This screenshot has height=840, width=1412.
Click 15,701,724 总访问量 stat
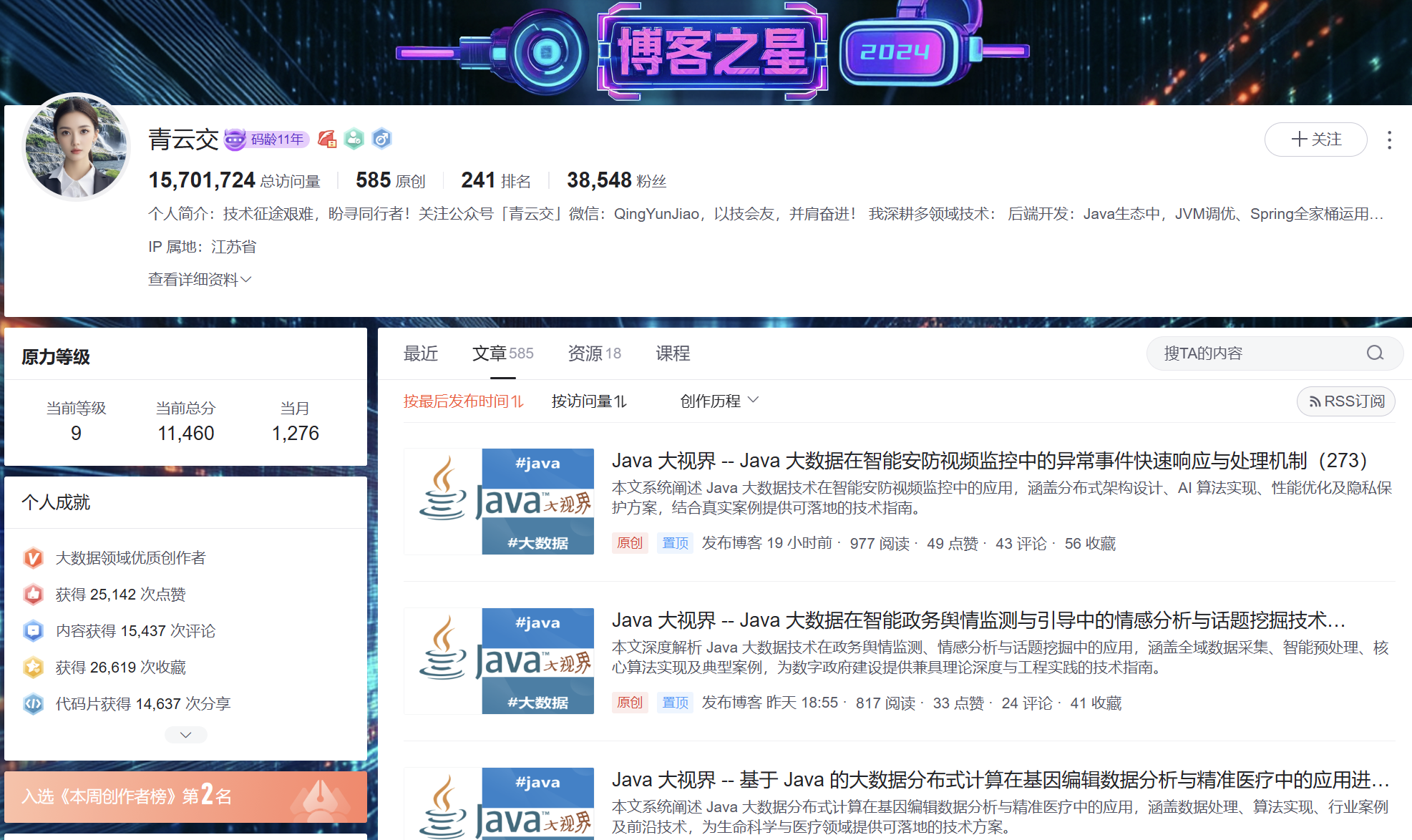pos(234,180)
